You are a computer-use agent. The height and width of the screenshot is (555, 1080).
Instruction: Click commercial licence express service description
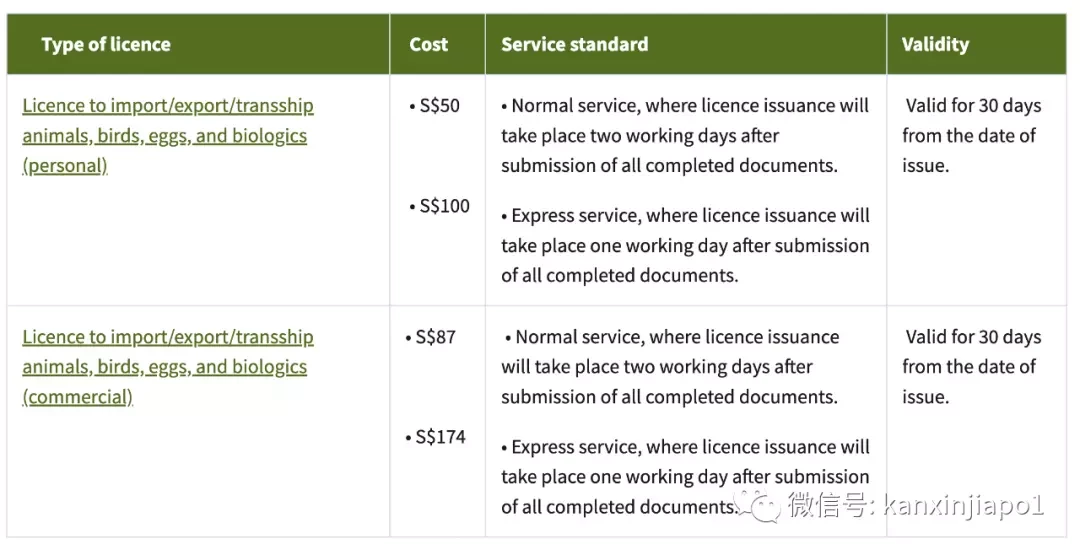(x=685, y=477)
